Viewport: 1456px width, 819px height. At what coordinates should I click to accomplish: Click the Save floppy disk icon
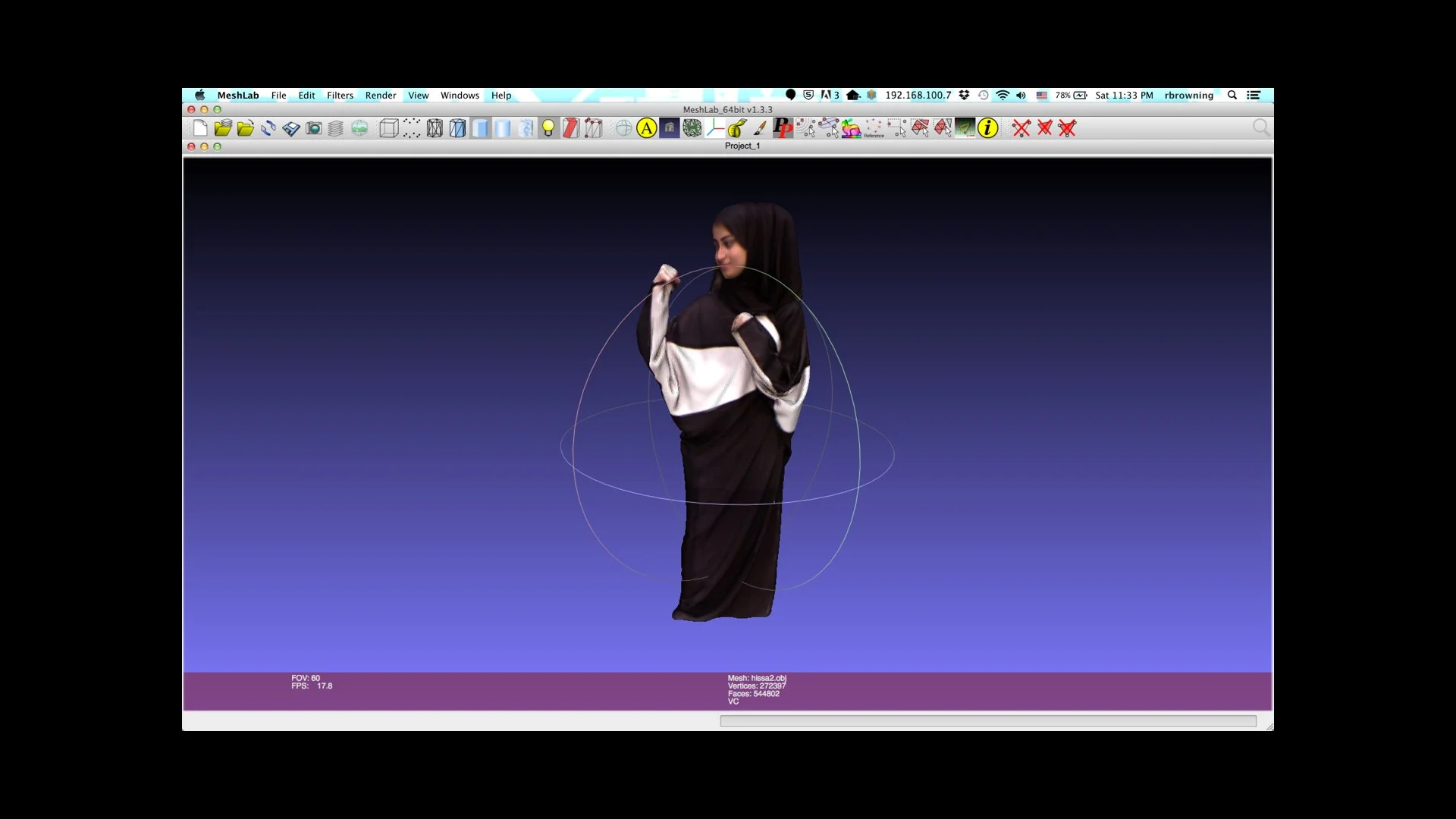tap(291, 128)
